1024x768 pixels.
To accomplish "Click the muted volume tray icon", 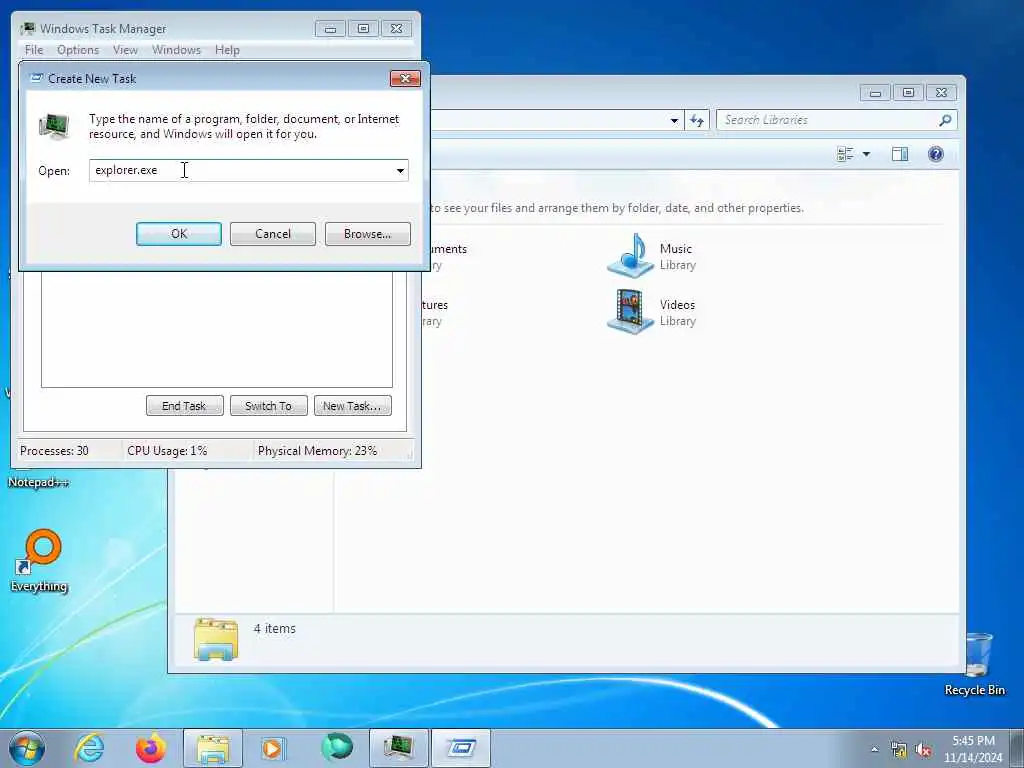I will [923, 750].
